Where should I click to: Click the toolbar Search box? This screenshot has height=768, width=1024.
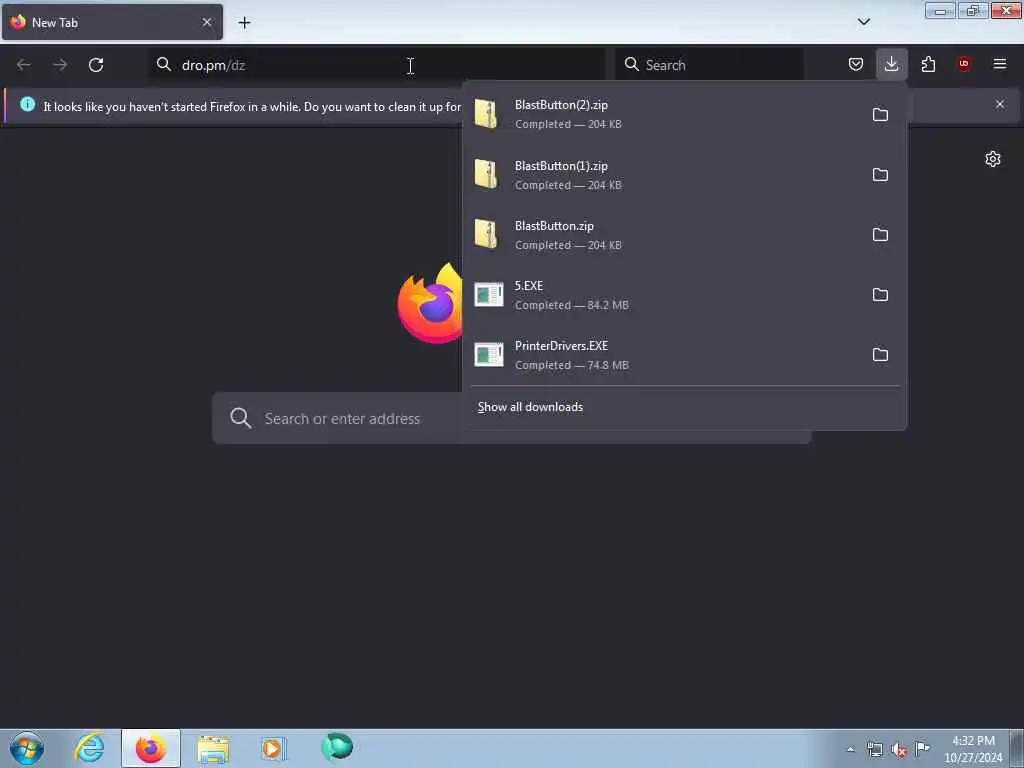click(x=709, y=65)
